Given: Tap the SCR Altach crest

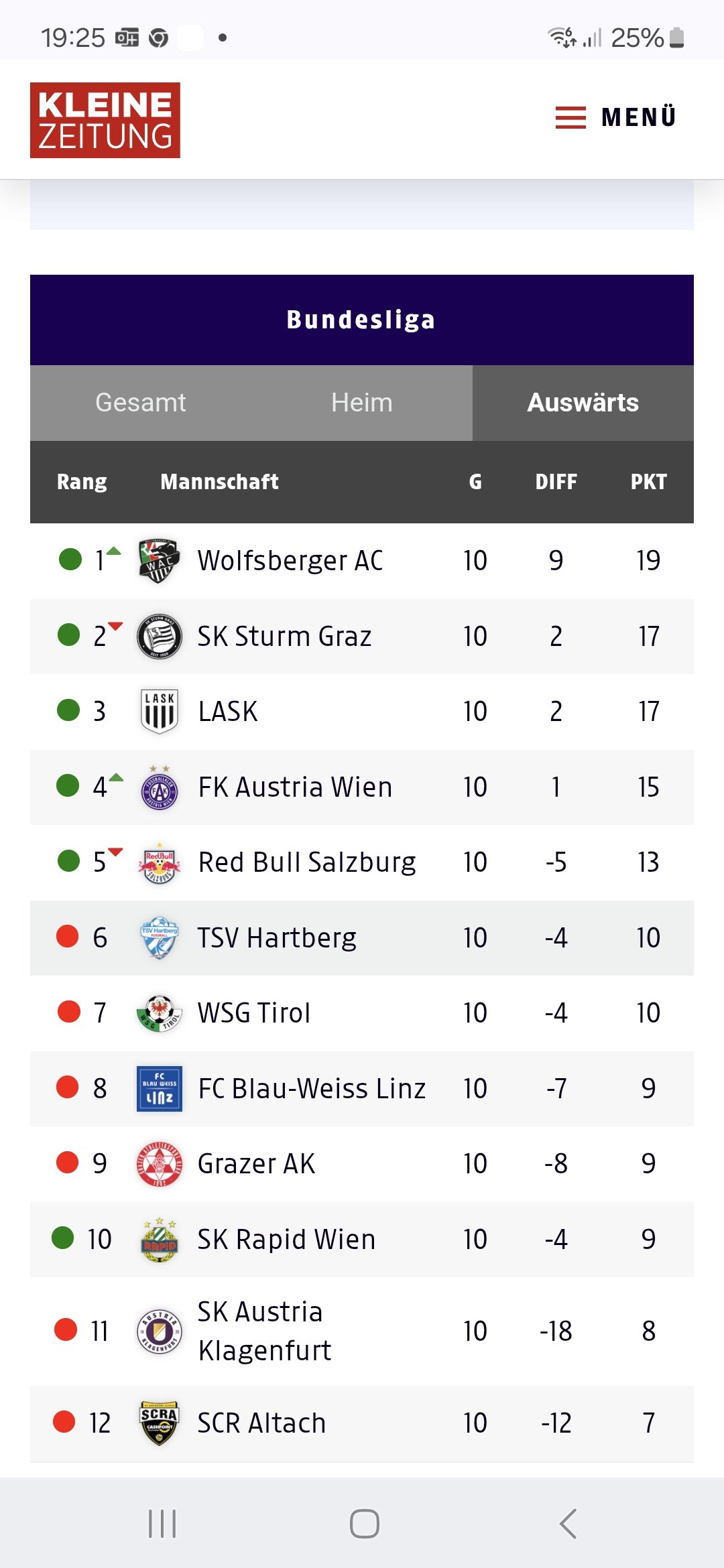Looking at the screenshot, I should 160,1423.
